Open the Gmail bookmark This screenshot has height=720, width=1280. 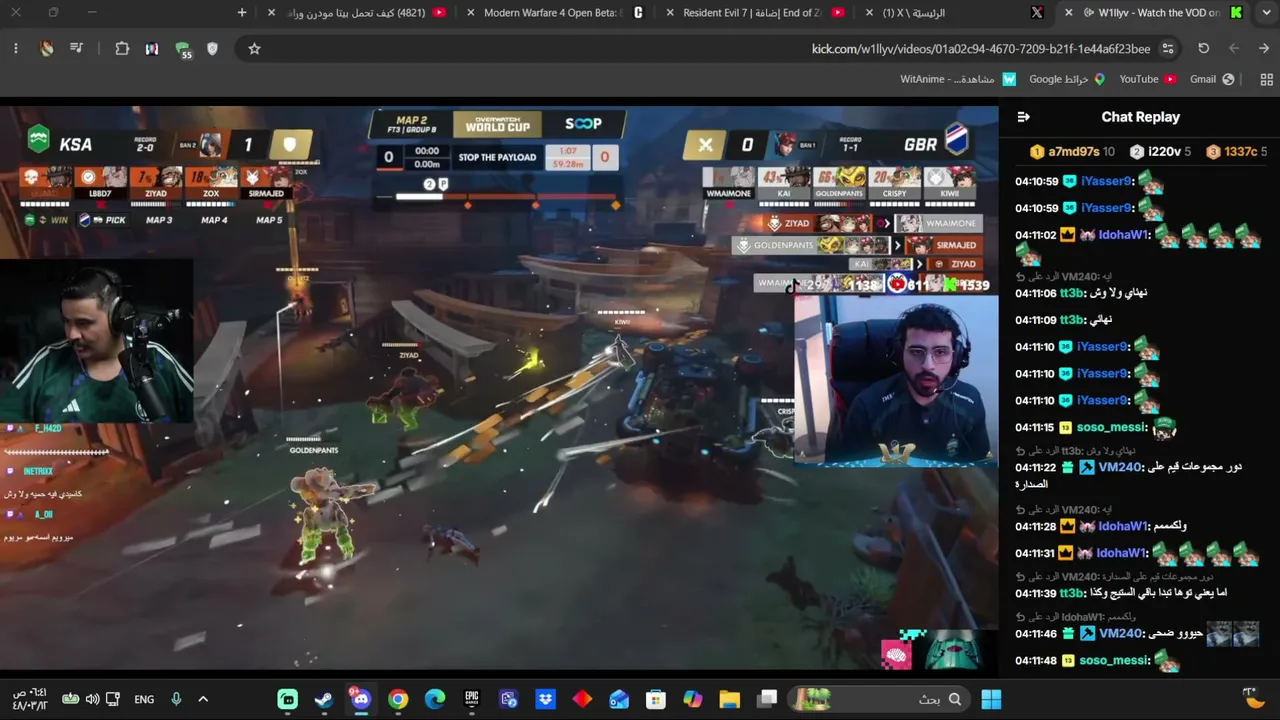coord(1211,79)
